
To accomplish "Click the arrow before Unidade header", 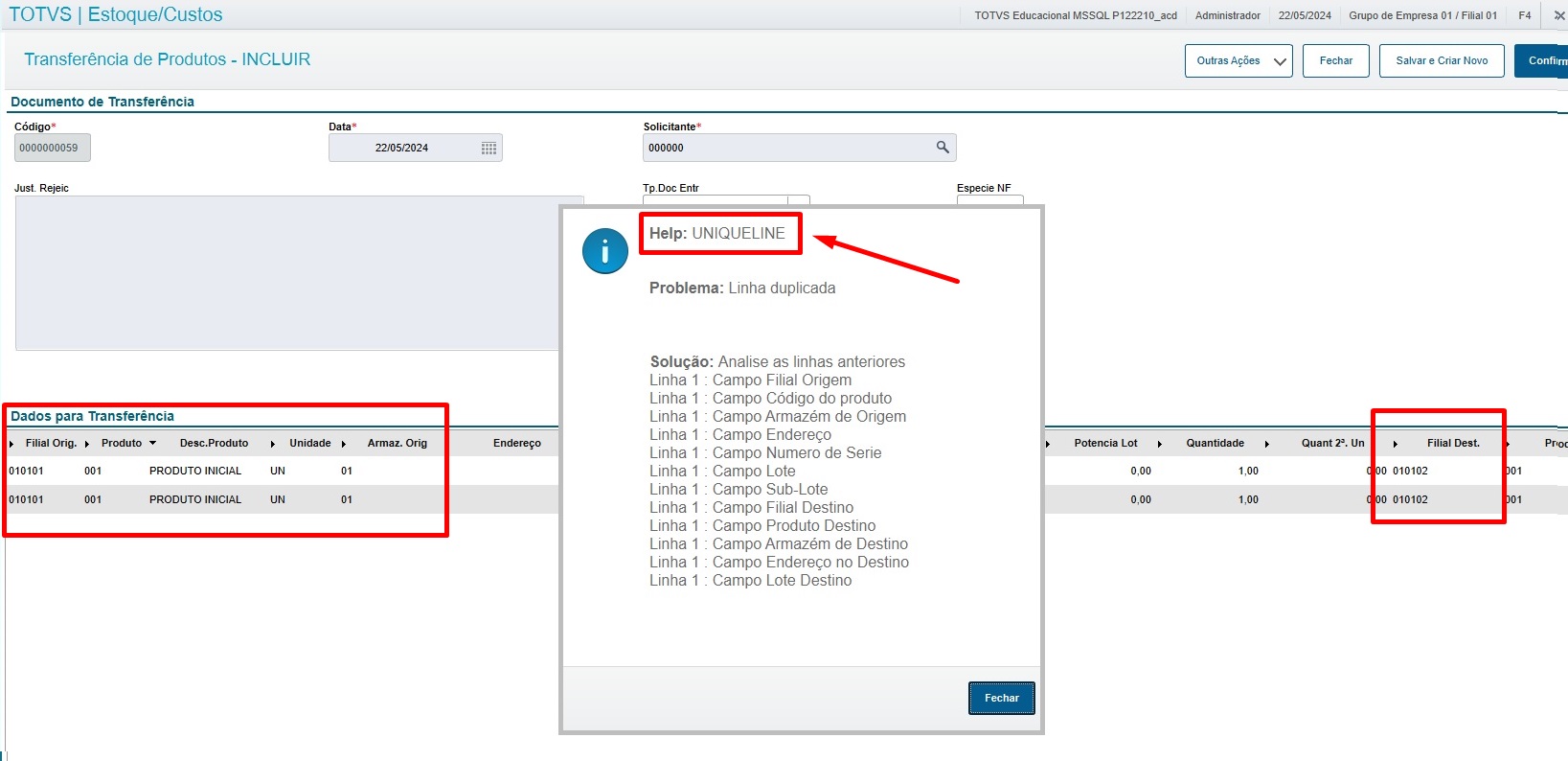I will click(x=272, y=444).
